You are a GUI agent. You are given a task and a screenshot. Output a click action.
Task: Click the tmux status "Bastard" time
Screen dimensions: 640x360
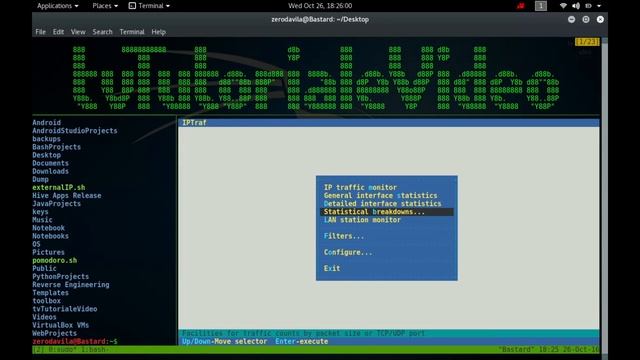pos(549,349)
